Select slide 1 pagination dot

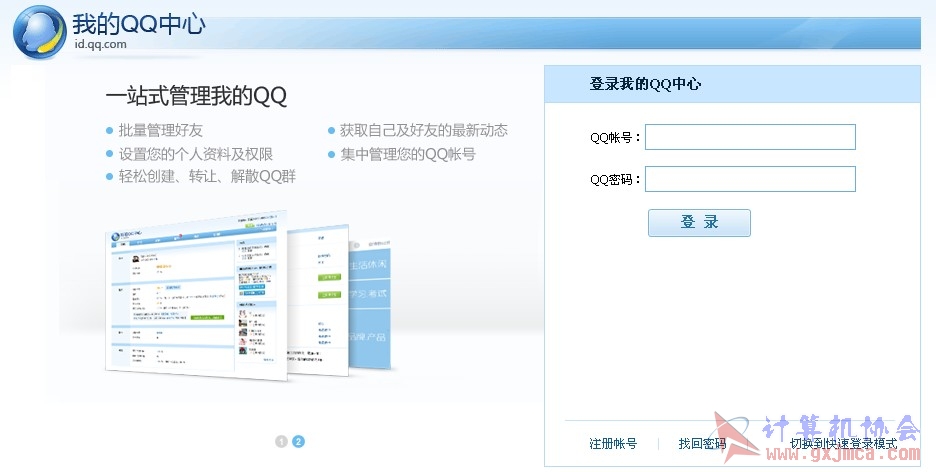click(x=282, y=442)
